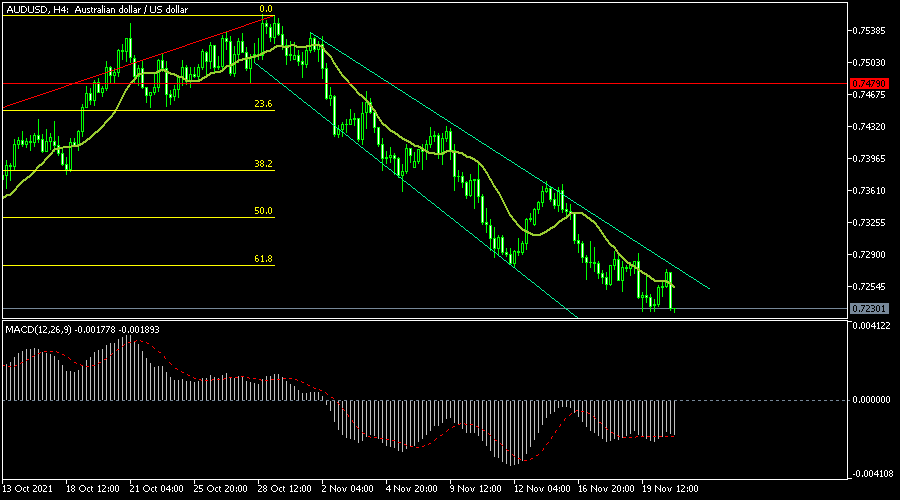
Task: Click the -0.004108 MACD scale value
Action: [x=872, y=474]
